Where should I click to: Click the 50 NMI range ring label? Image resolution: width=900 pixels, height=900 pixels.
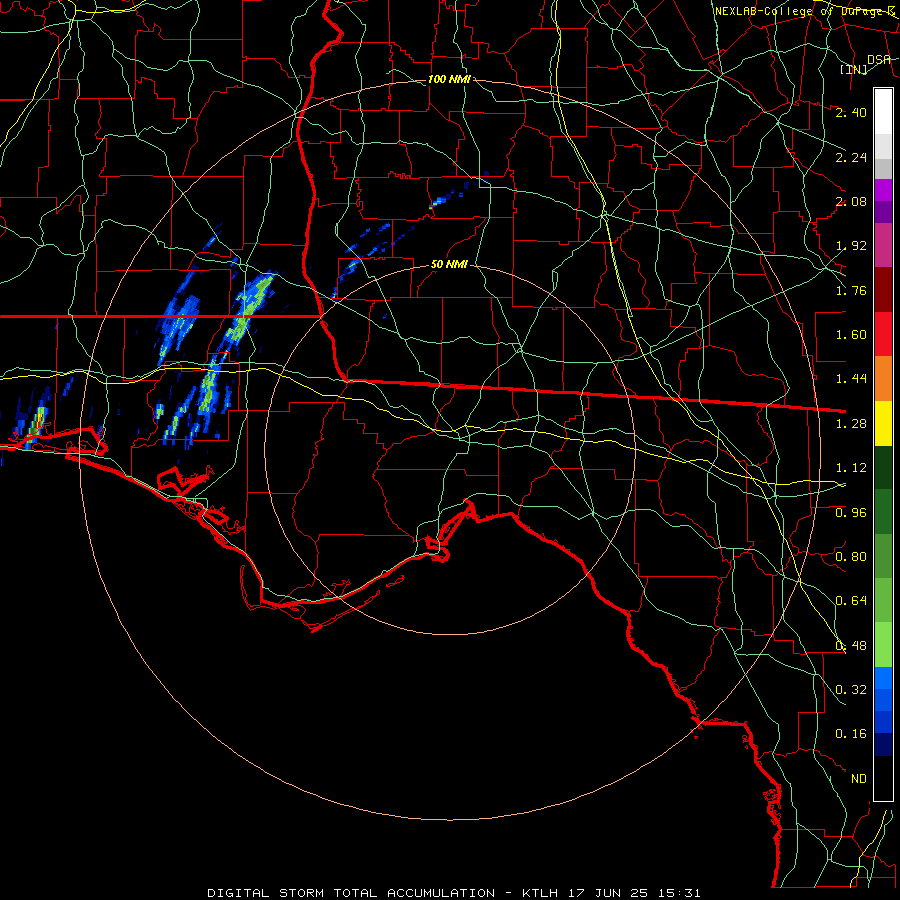[x=449, y=265]
